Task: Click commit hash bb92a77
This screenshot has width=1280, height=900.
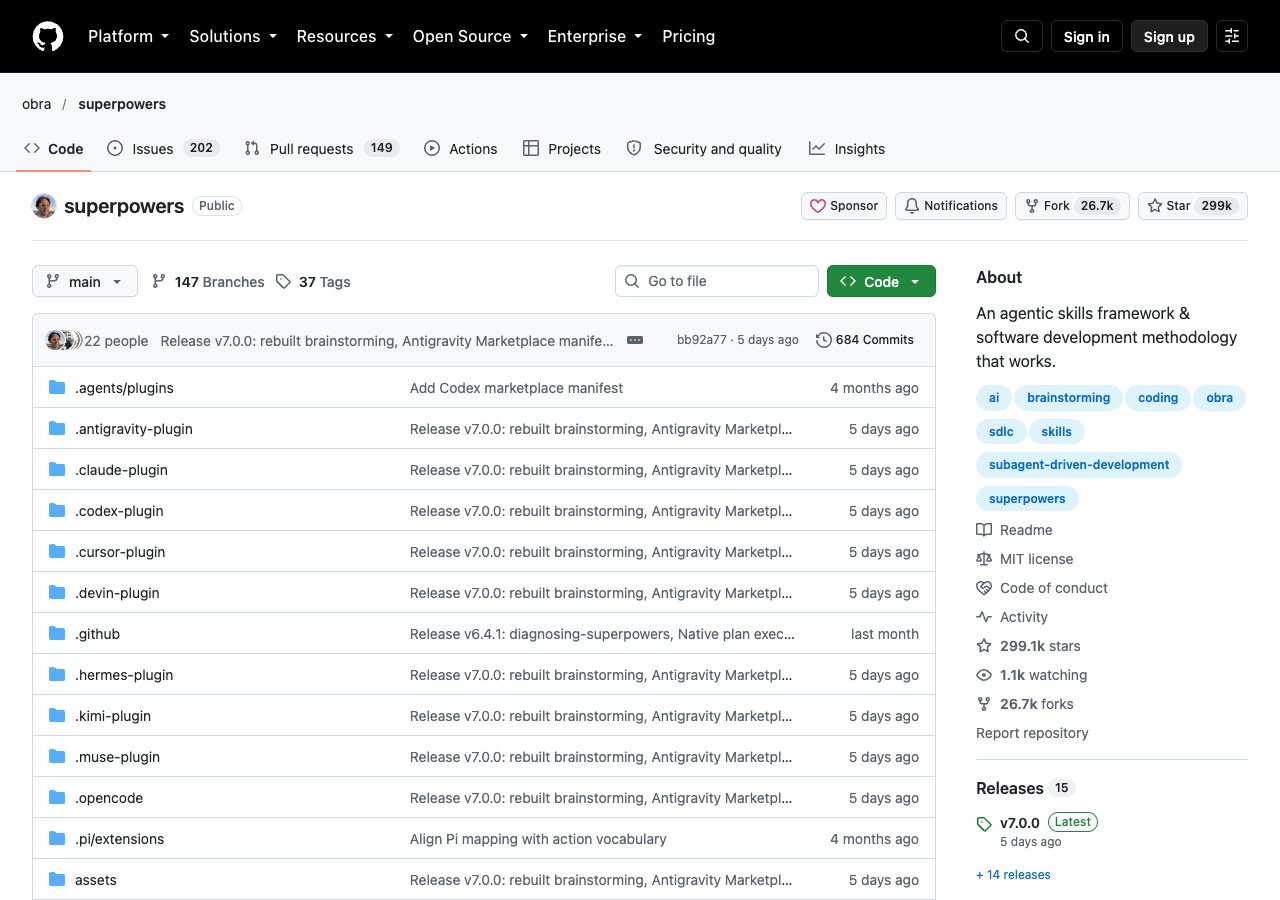Action: 702,340
